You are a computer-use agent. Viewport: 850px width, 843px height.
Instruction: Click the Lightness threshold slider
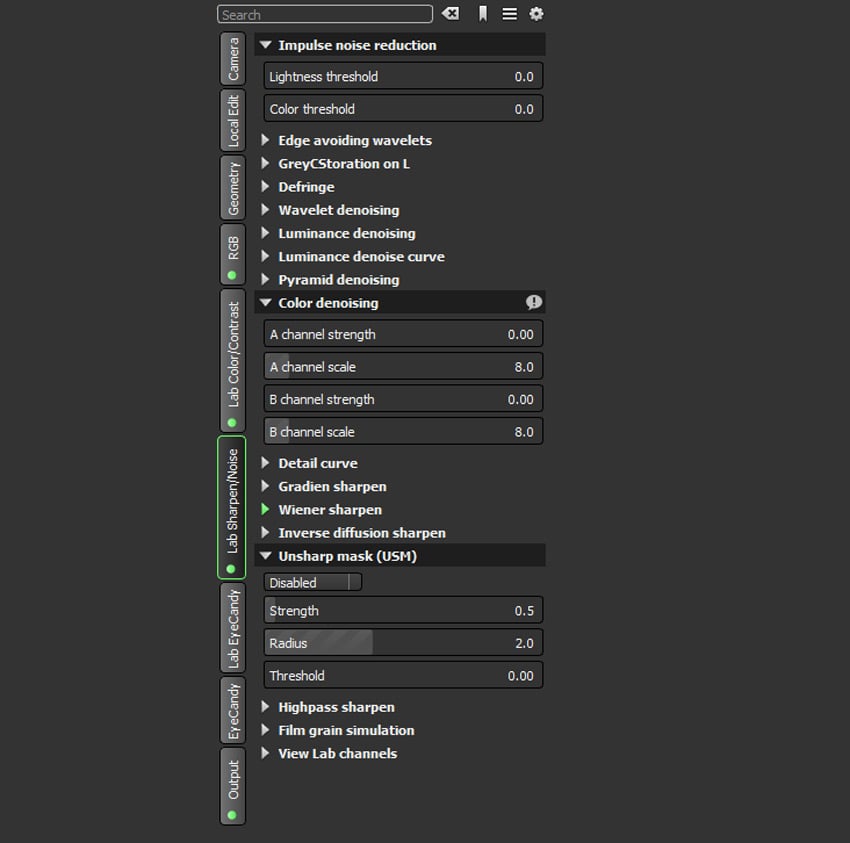point(404,77)
